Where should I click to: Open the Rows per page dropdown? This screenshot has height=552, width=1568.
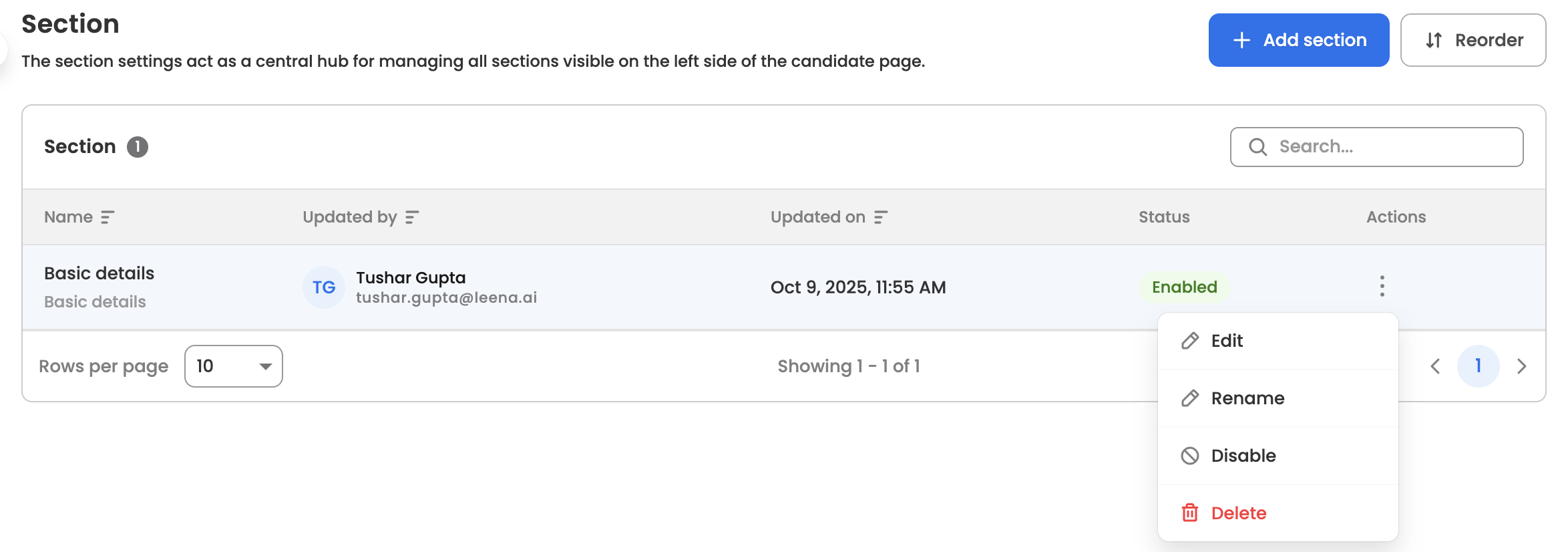click(234, 366)
